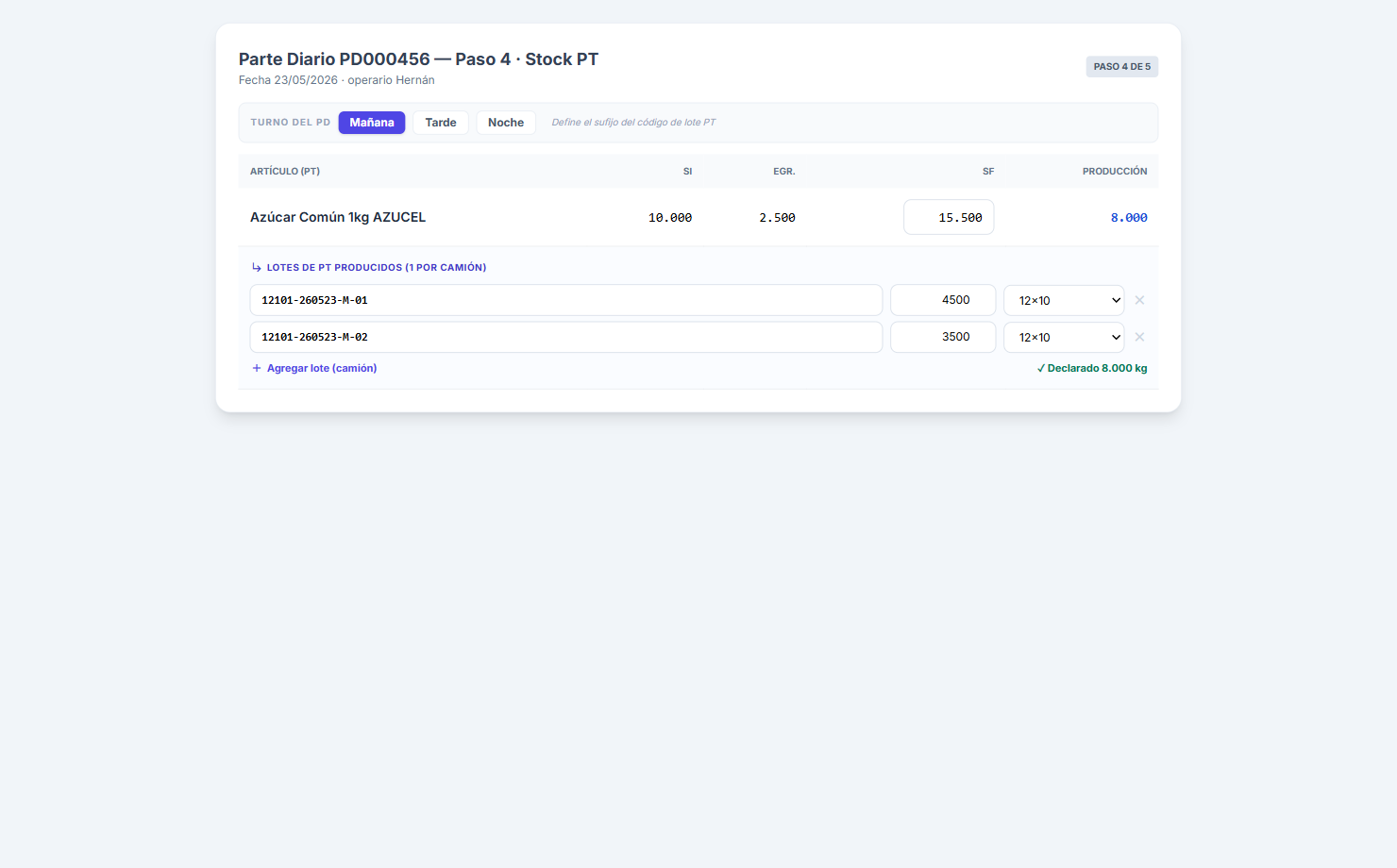Click the Agregar lote (camión) link
Image resolution: width=1397 pixels, height=868 pixels.
322,368
